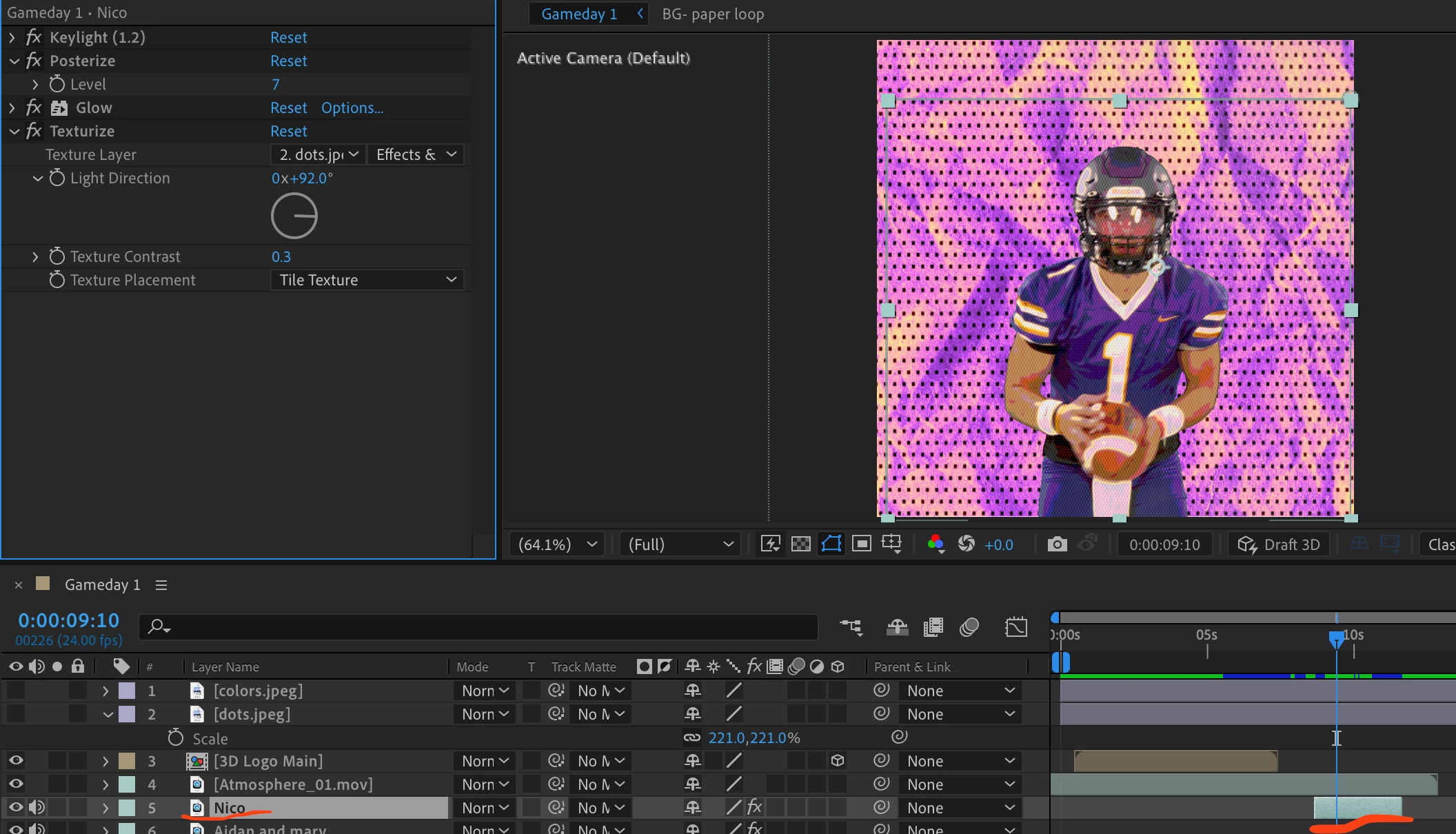Click the timeline layer search field
Viewport: 1456px width, 834px height.
[483, 627]
